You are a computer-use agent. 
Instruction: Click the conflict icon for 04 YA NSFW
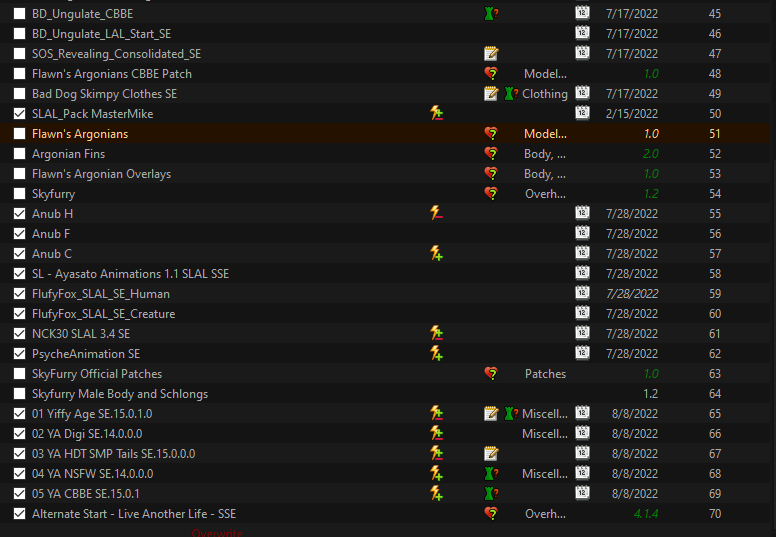pos(436,474)
